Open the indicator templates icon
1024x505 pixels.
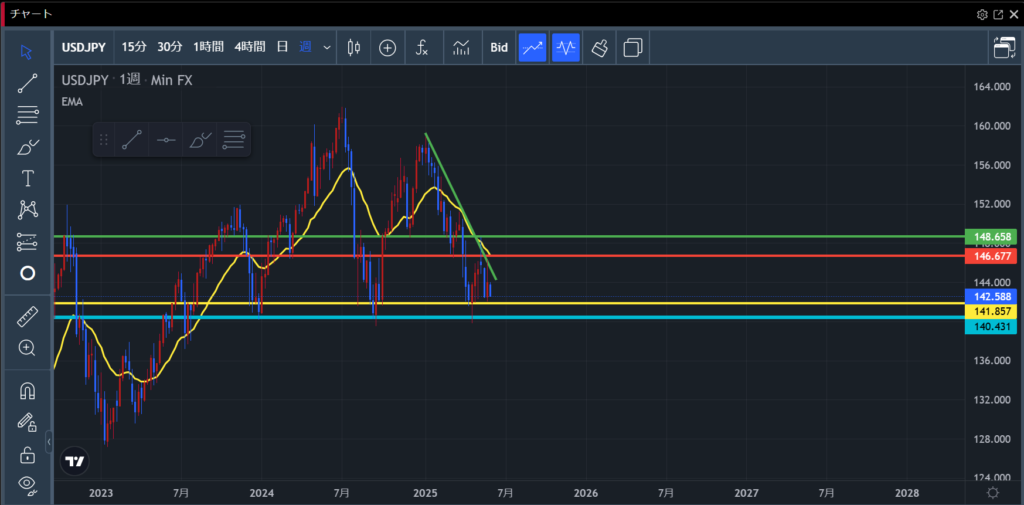(462, 47)
